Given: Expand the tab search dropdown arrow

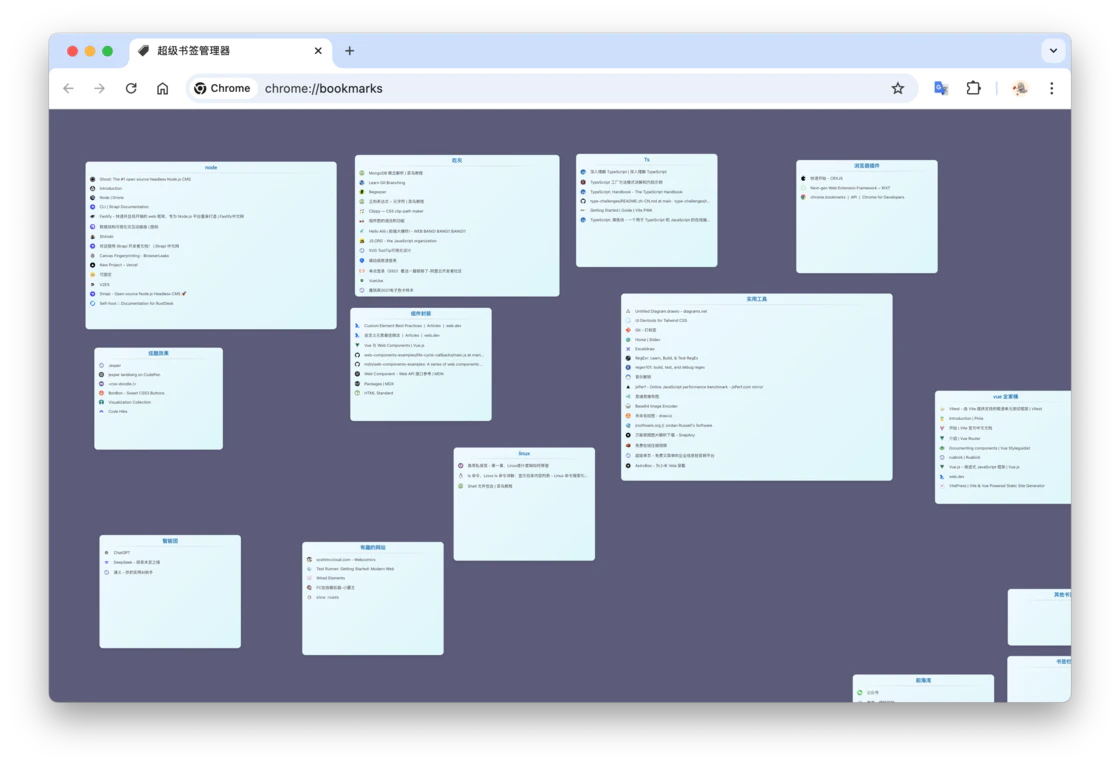Looking at the screenshot, I should pyautogui.click(x=1053, y=51).
